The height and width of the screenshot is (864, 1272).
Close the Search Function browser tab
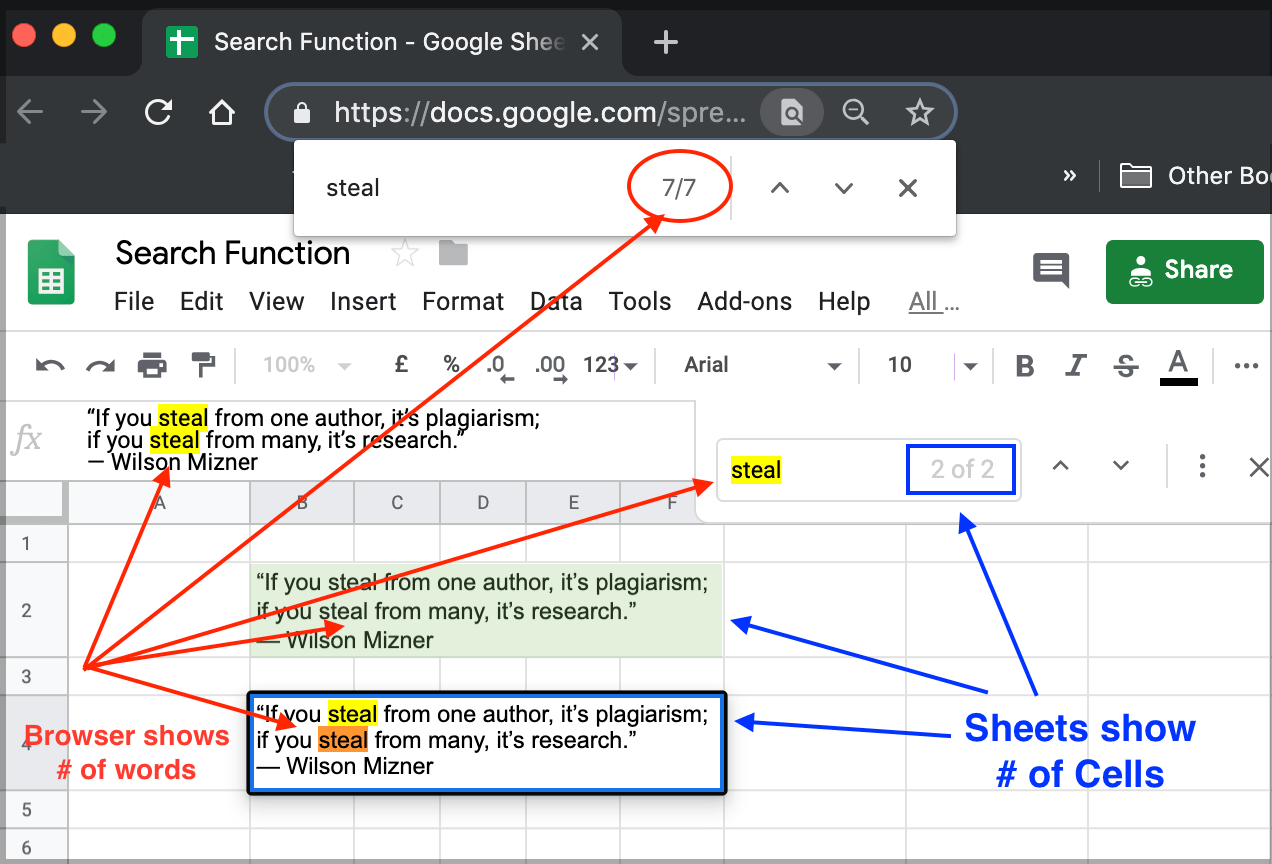pos(590,42)
